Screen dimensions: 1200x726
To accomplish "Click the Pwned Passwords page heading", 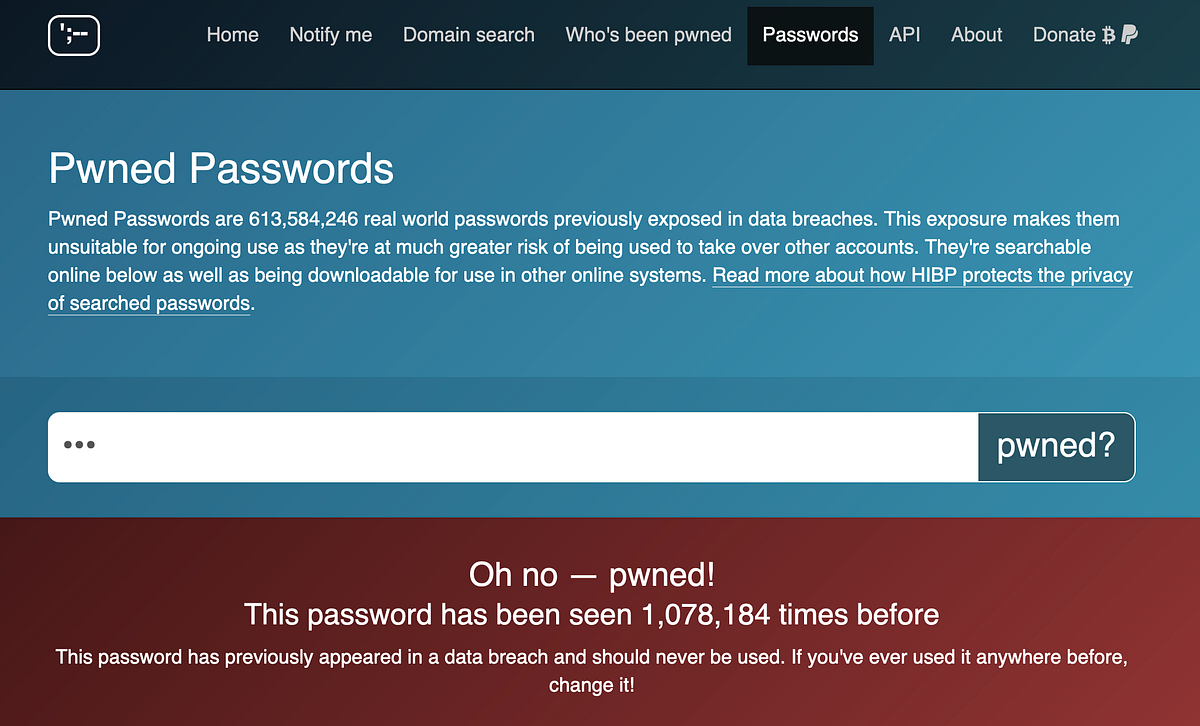I will coord(221,168).
